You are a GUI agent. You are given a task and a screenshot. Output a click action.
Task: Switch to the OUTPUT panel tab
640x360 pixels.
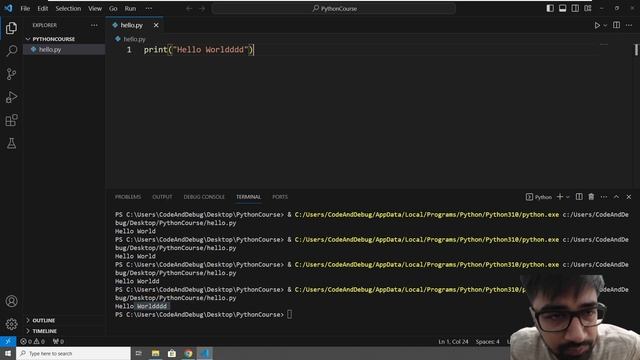coord(162,197)
